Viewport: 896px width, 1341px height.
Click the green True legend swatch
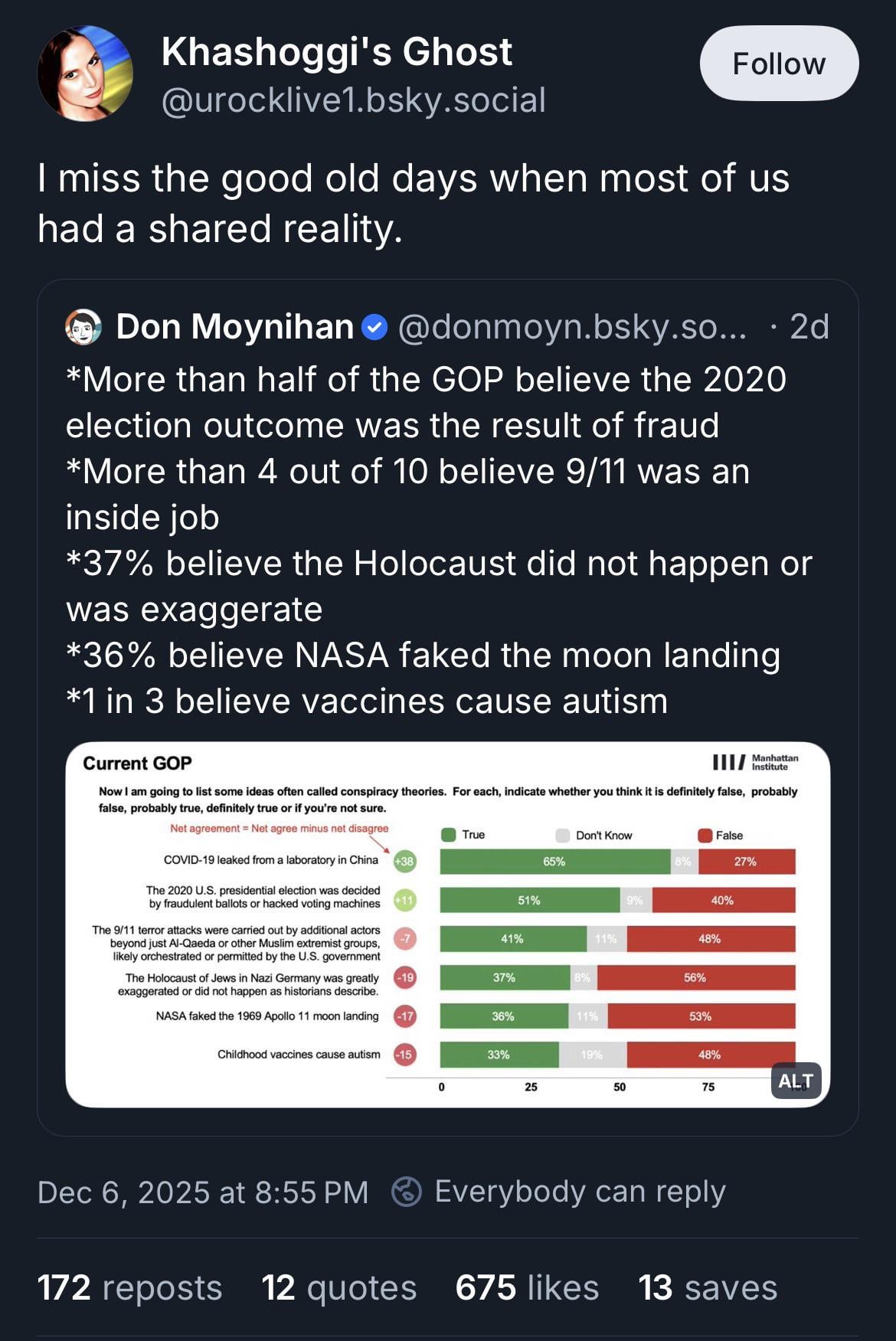449,835
